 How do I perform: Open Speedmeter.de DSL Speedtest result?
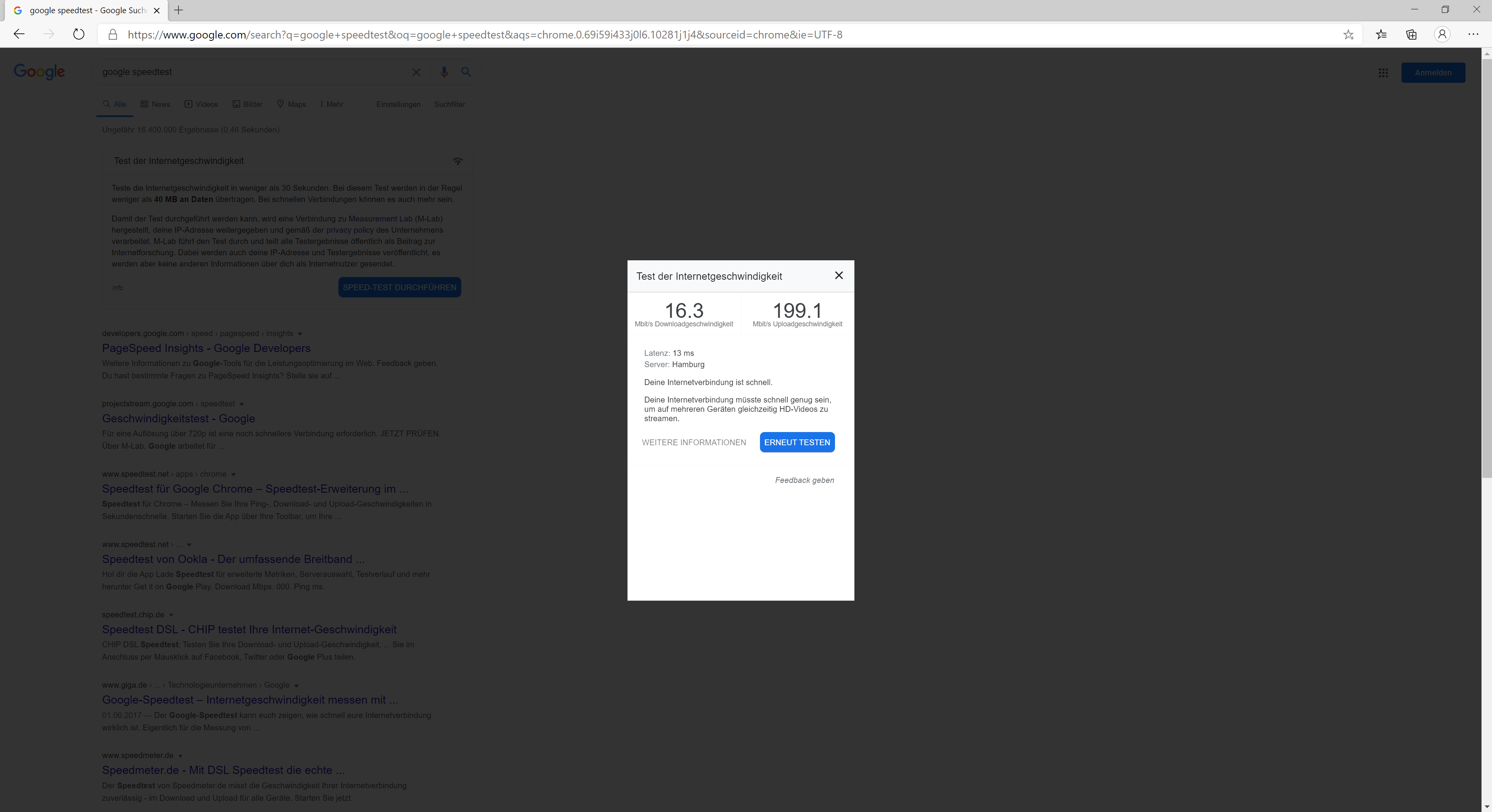pos(223,770)
